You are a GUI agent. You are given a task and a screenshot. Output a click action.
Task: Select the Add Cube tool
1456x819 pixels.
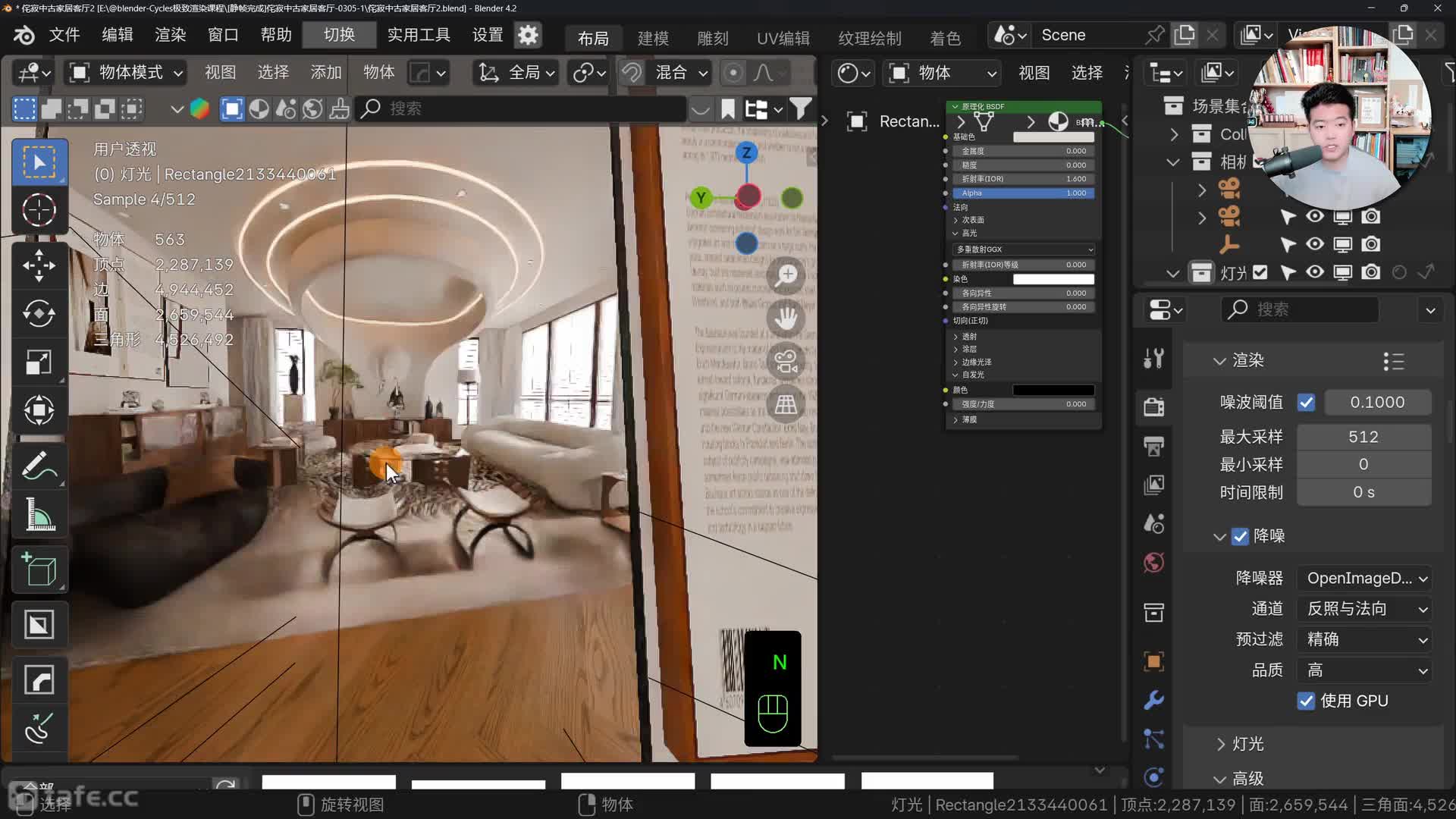click(39, 570)
